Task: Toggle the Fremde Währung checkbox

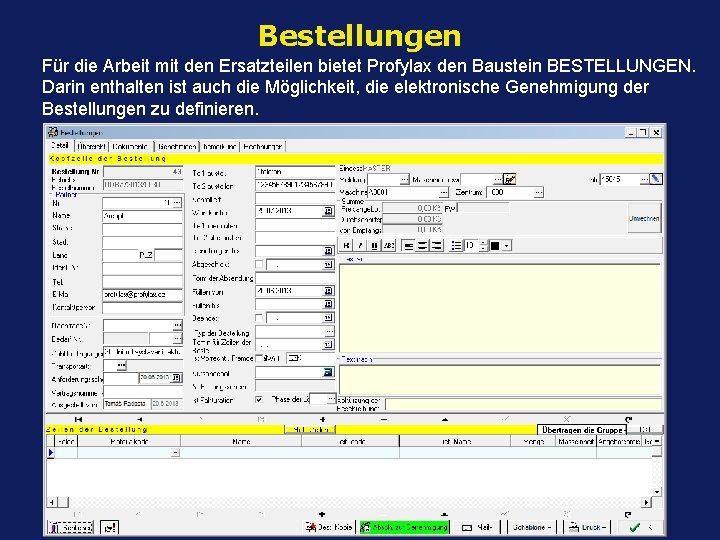Action: click(259, 358)
